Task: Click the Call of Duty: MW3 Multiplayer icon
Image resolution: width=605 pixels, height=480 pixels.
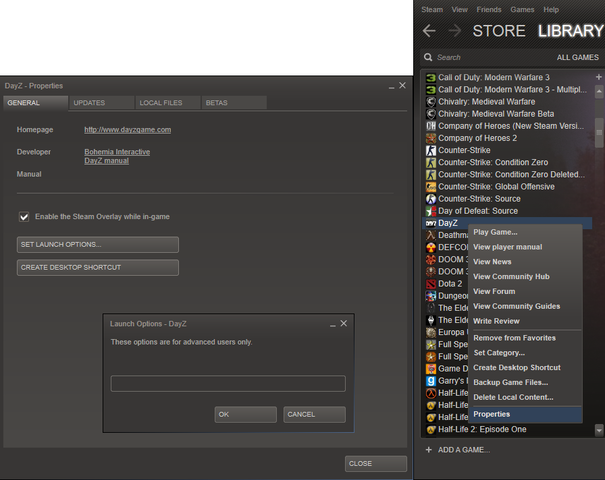Action: [x=431, y=90]
